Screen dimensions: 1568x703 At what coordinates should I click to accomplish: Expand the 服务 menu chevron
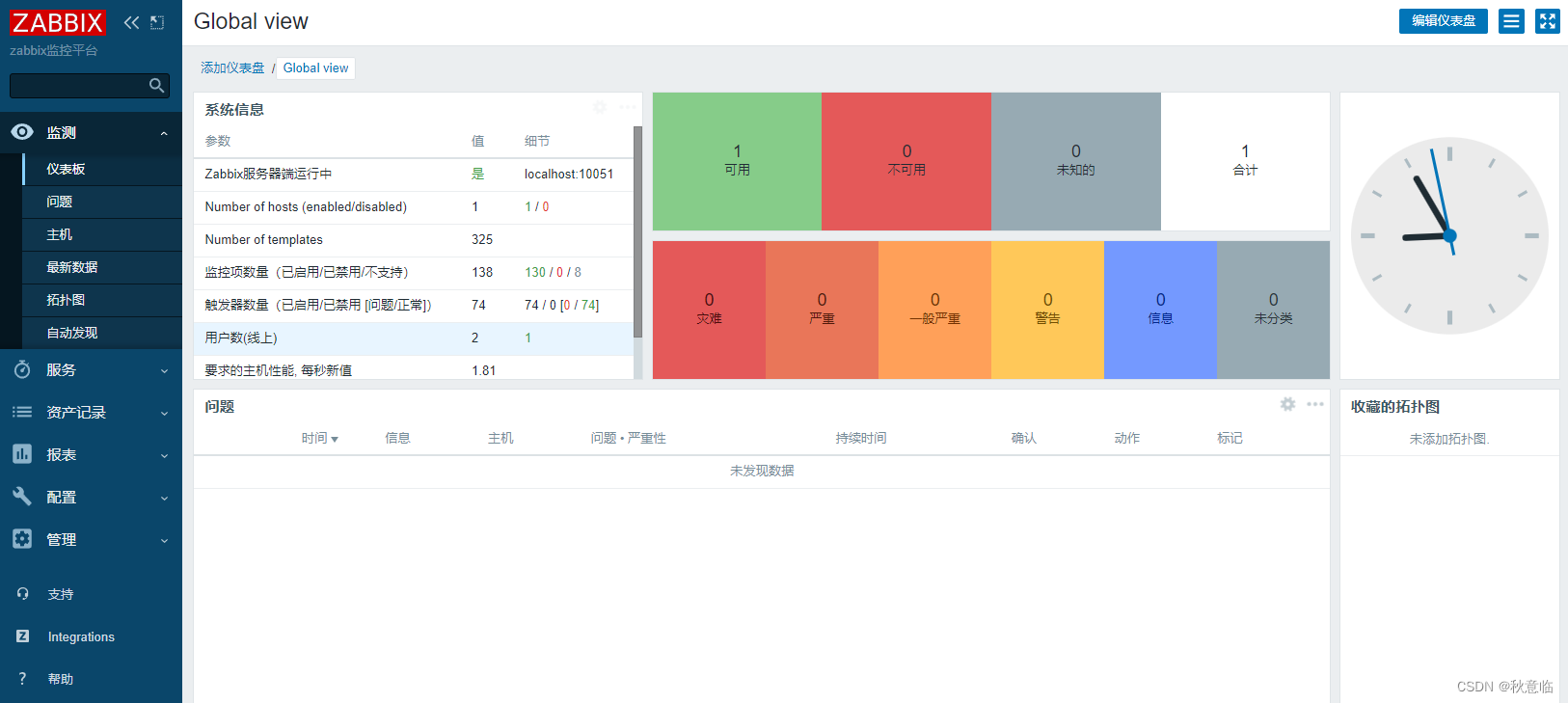tap(164, 370)
